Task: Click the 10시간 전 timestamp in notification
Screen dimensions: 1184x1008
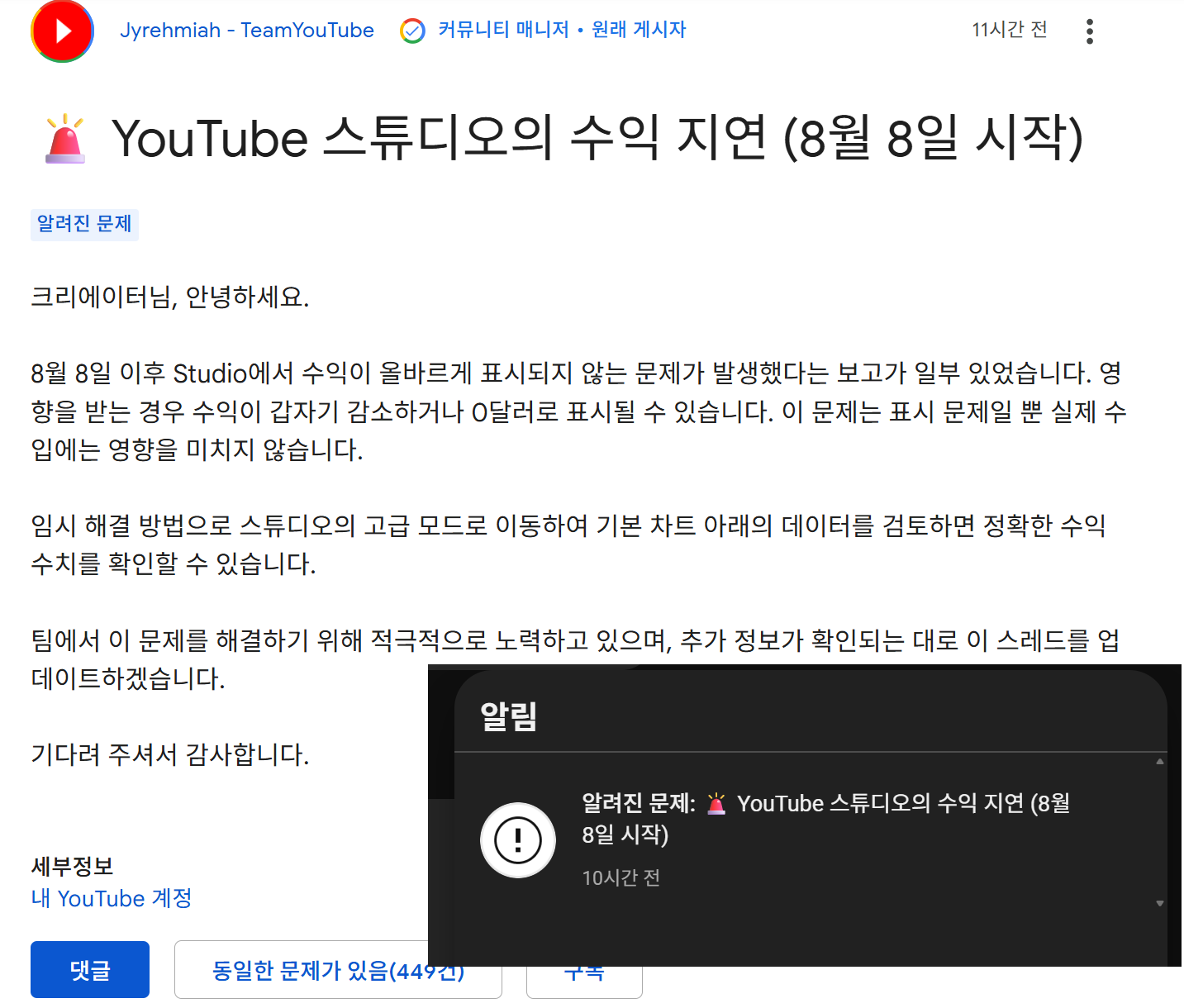Action: tap(621, 877)
